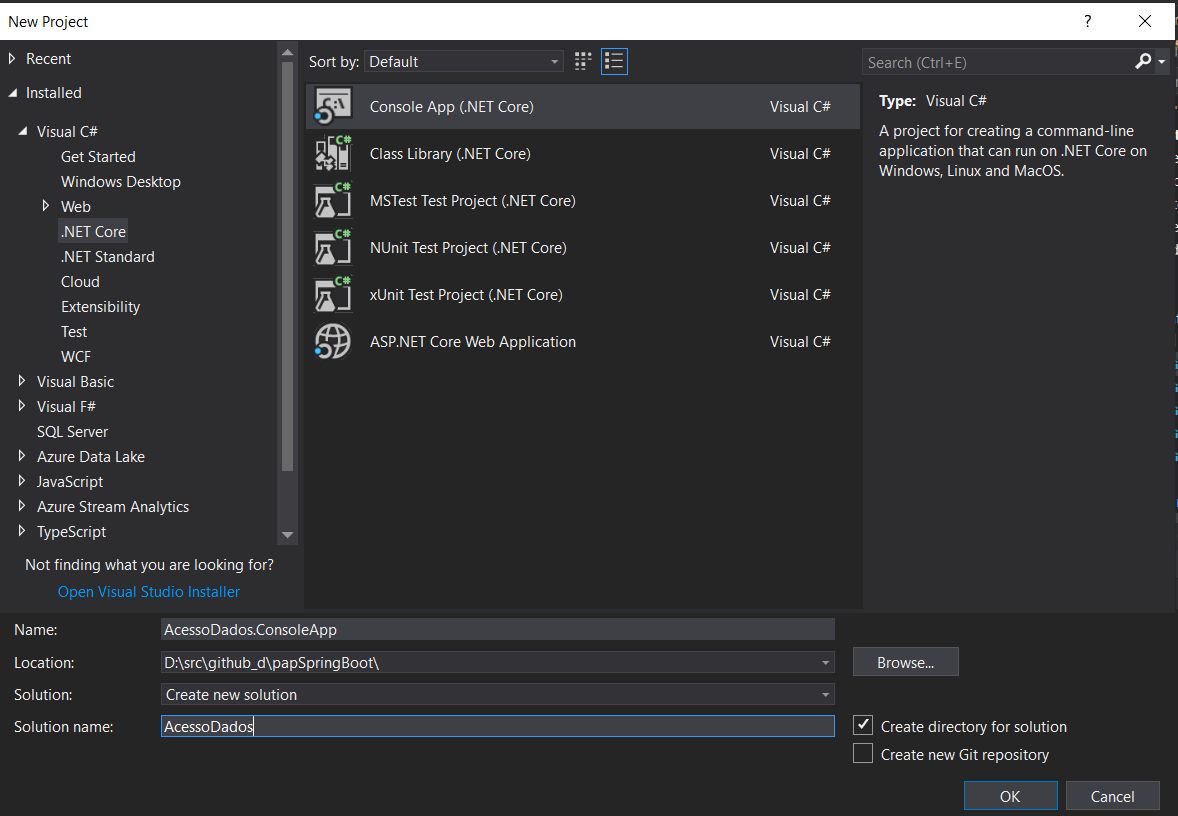Select the .NET Core category
This screenshot has height=816, width=1178.
(93, 231)
